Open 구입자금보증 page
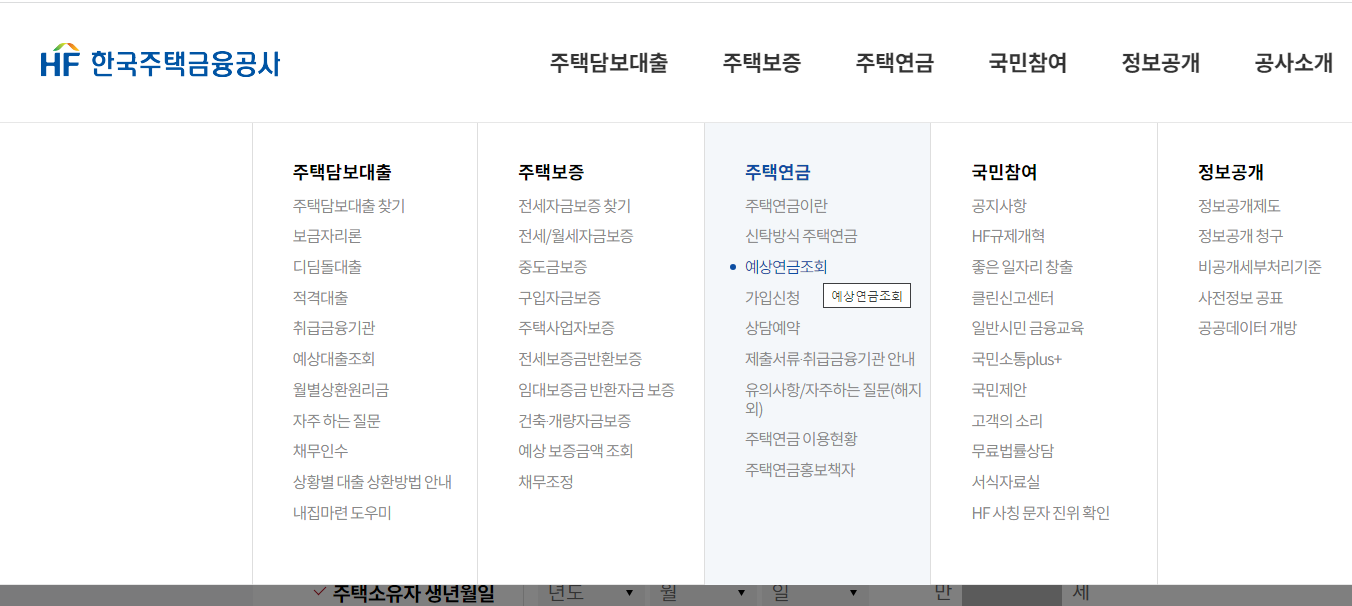 tap(559, 298)
